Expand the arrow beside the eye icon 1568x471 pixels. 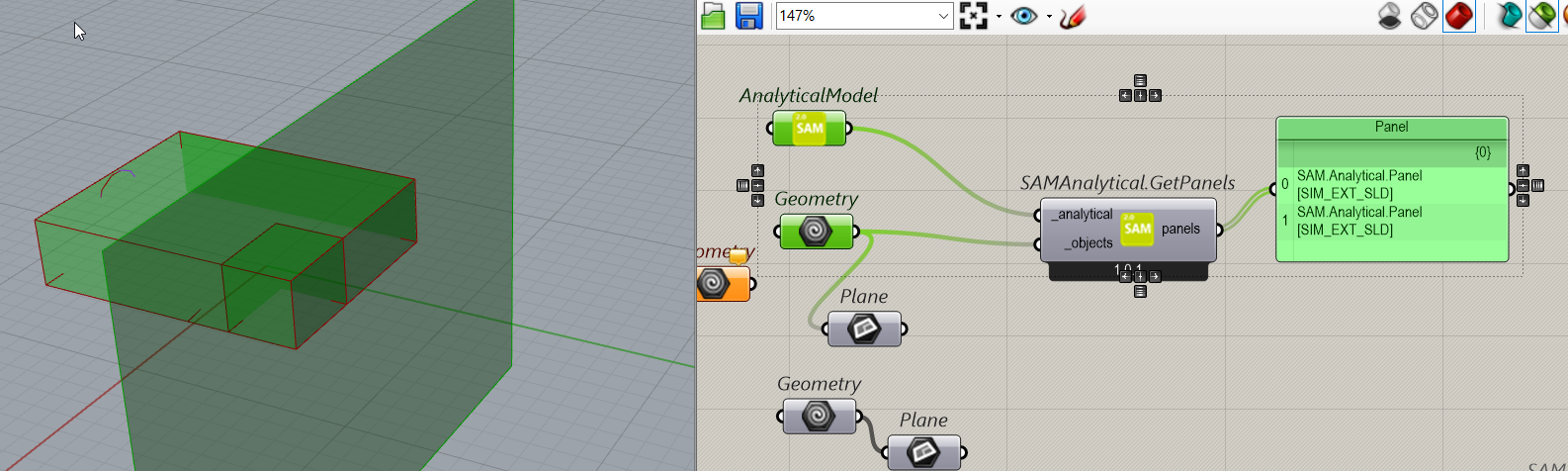pos(1048,17)
